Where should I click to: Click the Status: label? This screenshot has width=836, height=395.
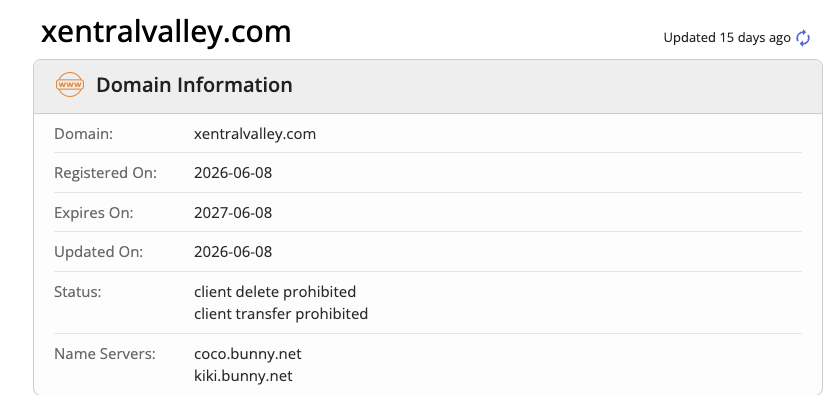(x=78, y=292)
